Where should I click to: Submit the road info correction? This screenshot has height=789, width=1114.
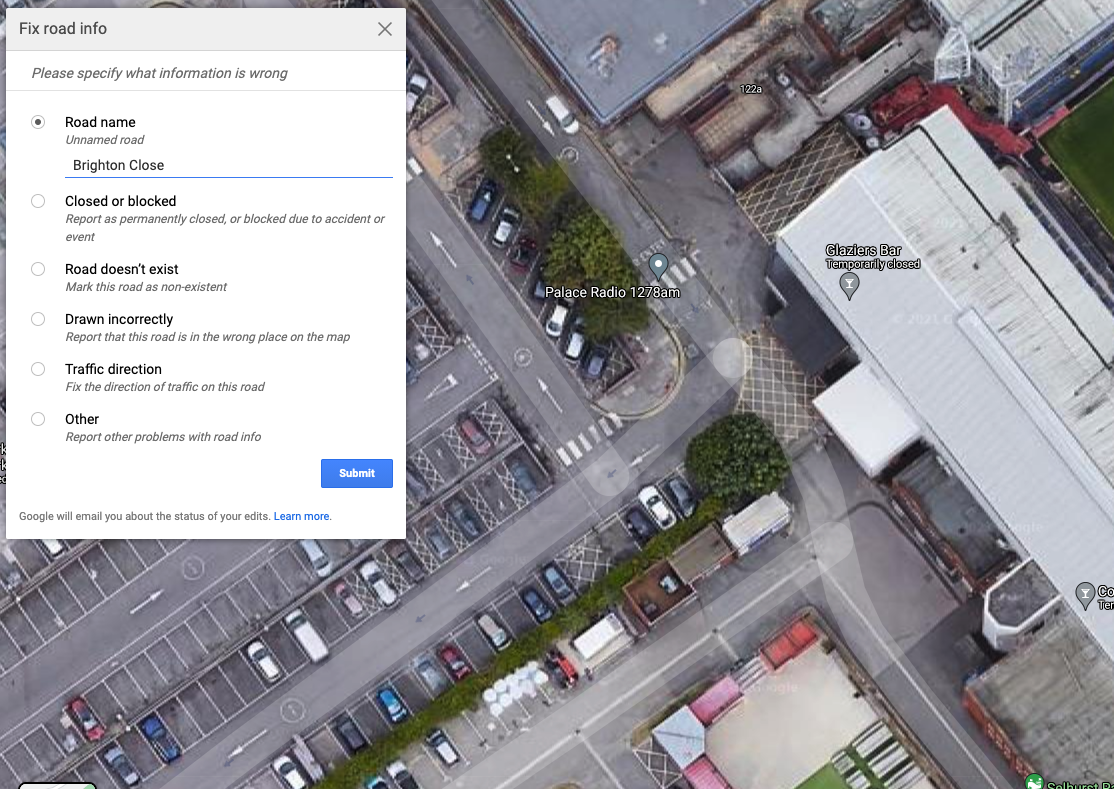pyautogui.click(x=357, y=474)
